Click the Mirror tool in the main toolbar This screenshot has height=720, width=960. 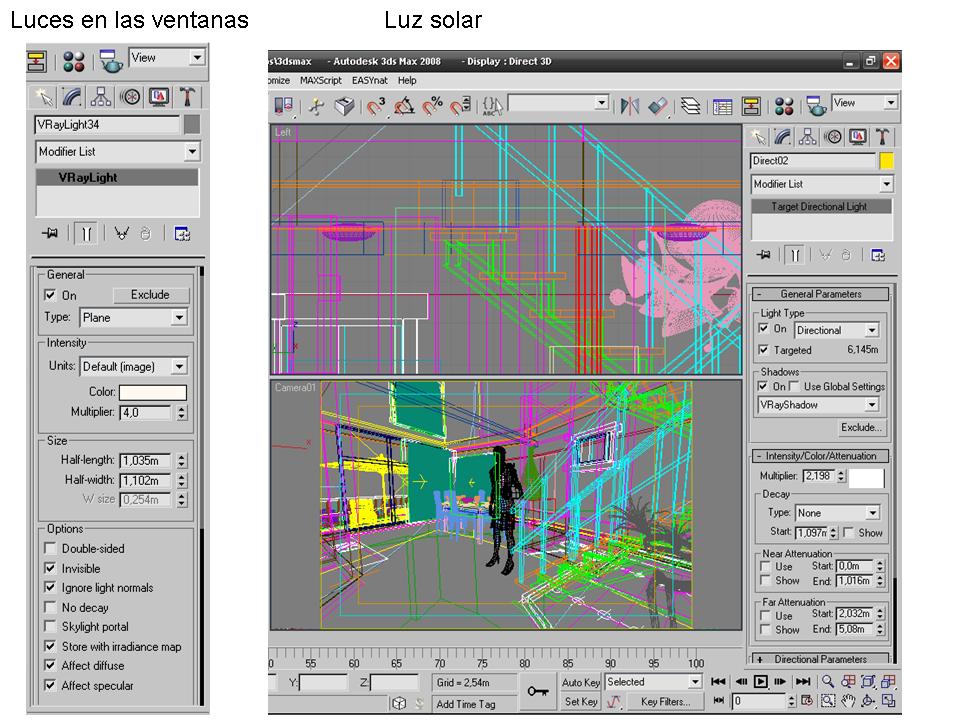click(x=629, y=107)
